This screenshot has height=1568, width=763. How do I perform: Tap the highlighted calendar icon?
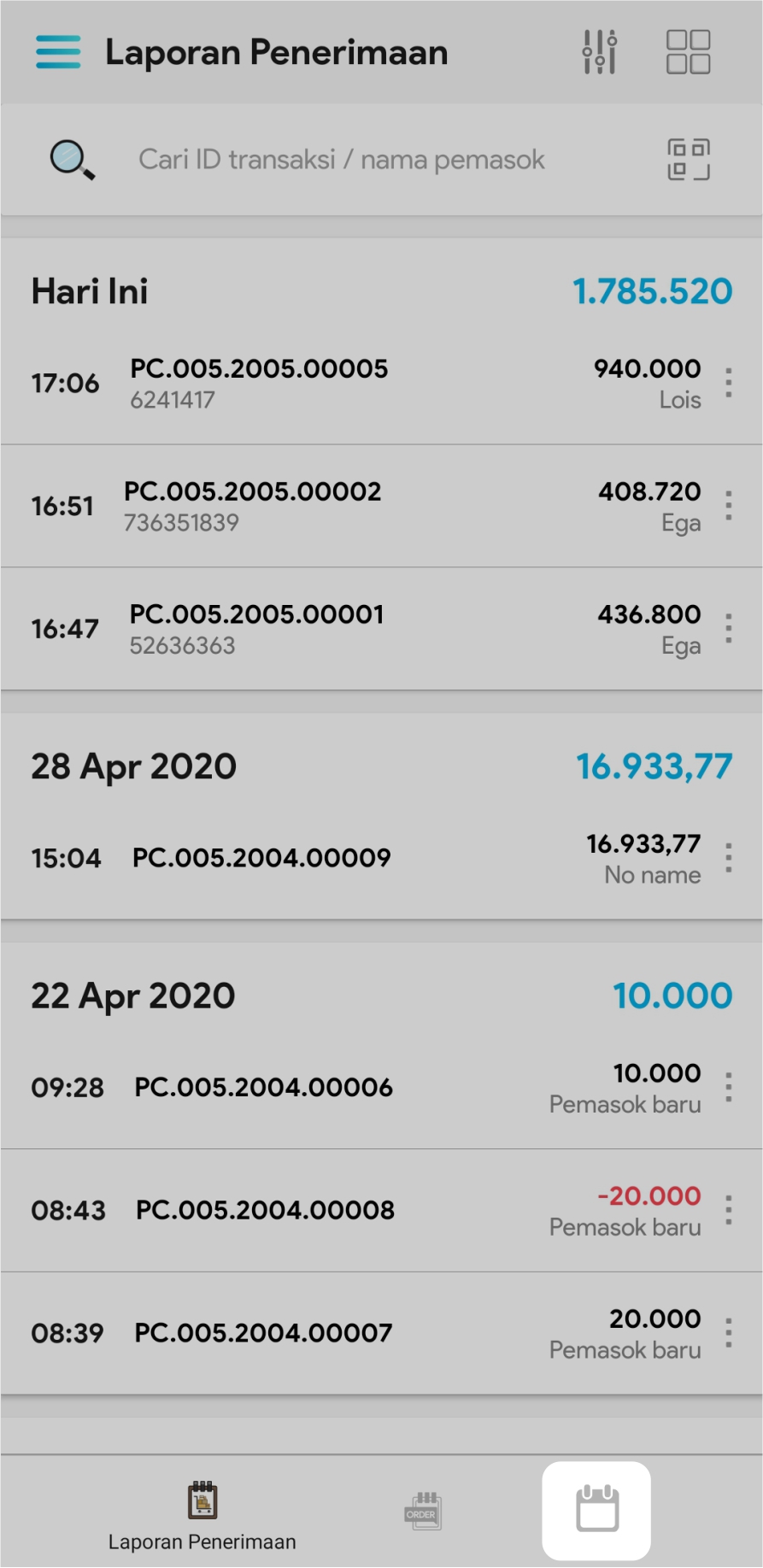(596, 1510)
